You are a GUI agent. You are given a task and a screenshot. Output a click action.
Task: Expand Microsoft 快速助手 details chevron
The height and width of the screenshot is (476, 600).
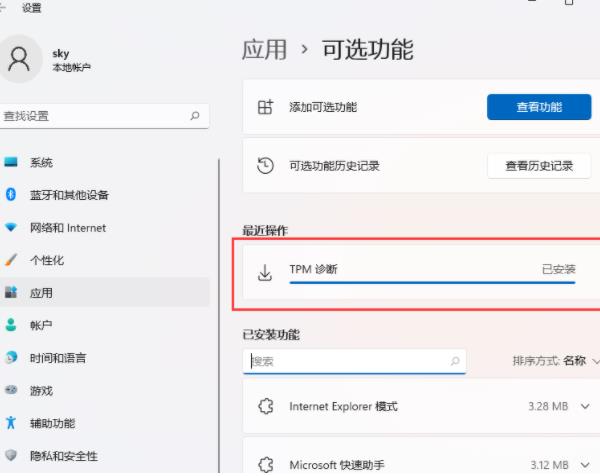tap(585, 465)
